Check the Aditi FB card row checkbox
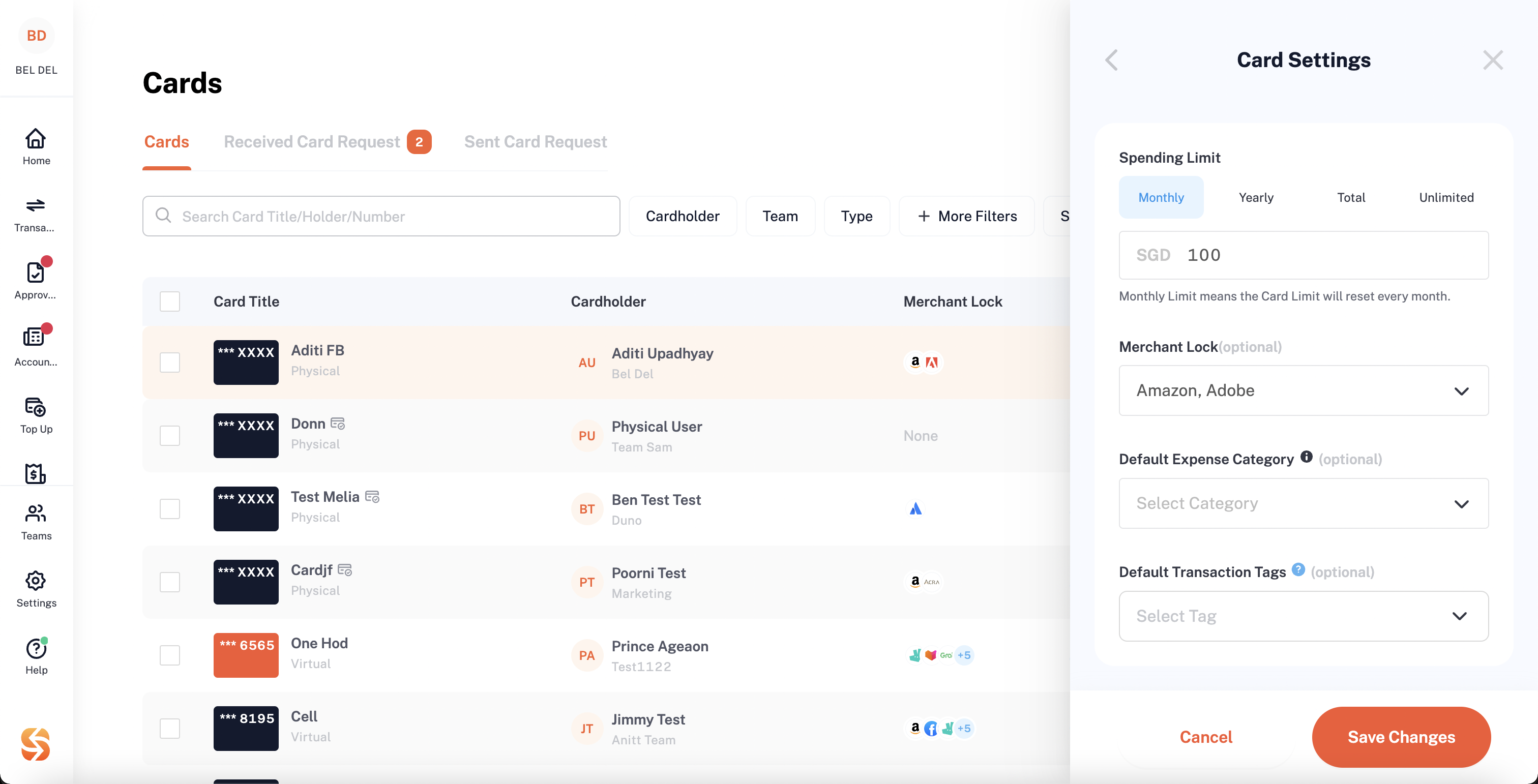The width and height of the screenshot is (1538, 784). tap(170, 362)
